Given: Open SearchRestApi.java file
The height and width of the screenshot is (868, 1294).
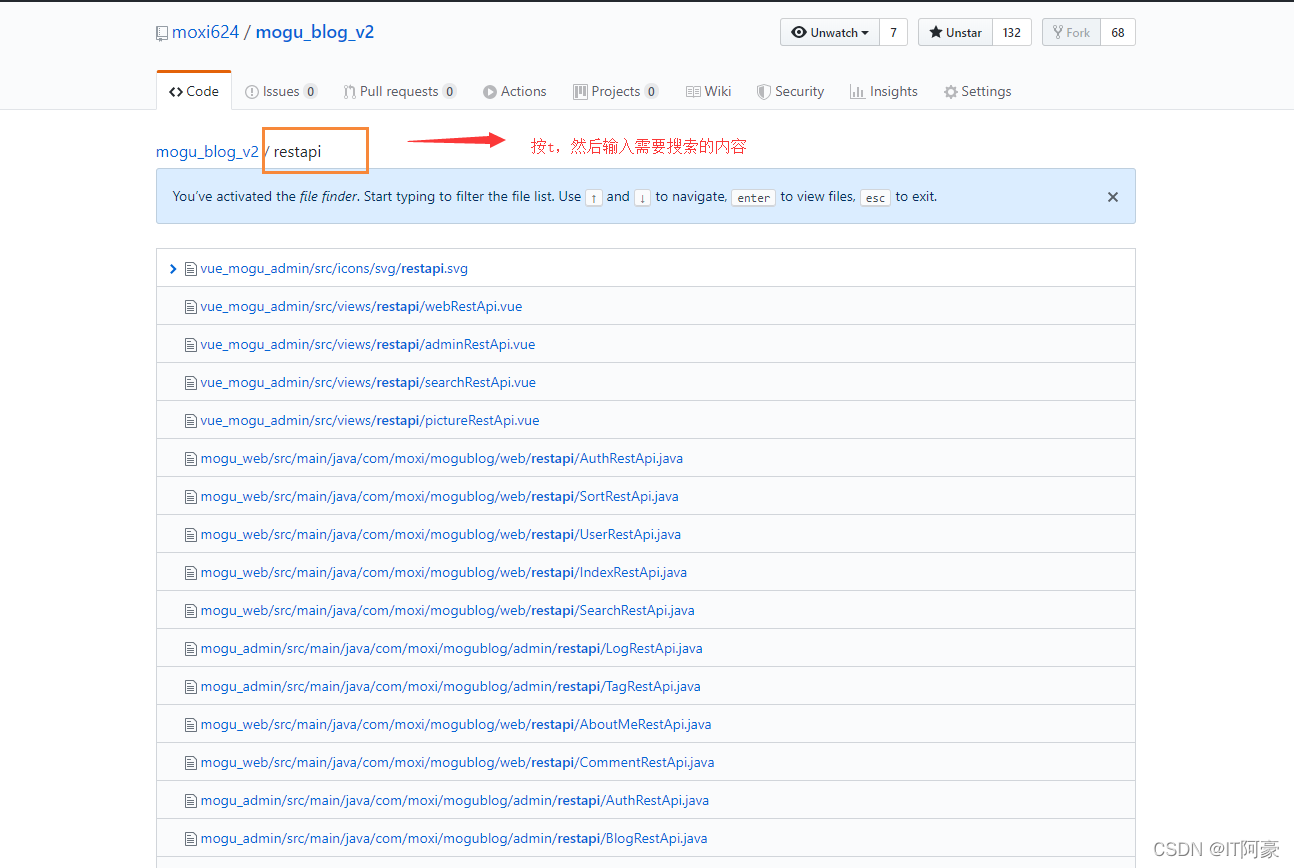Looking at the screenshot, I should point(447,610).
